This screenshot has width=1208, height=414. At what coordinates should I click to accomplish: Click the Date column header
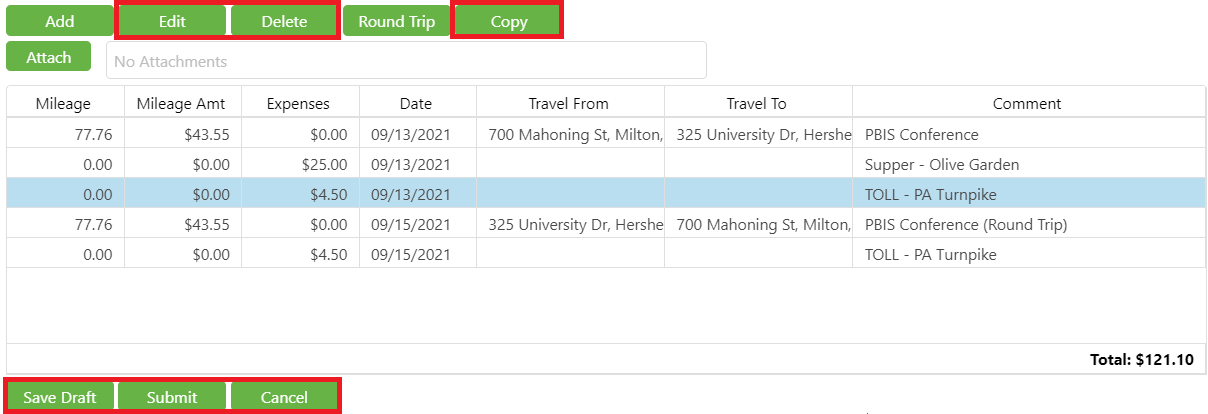[x=416, y=103]
